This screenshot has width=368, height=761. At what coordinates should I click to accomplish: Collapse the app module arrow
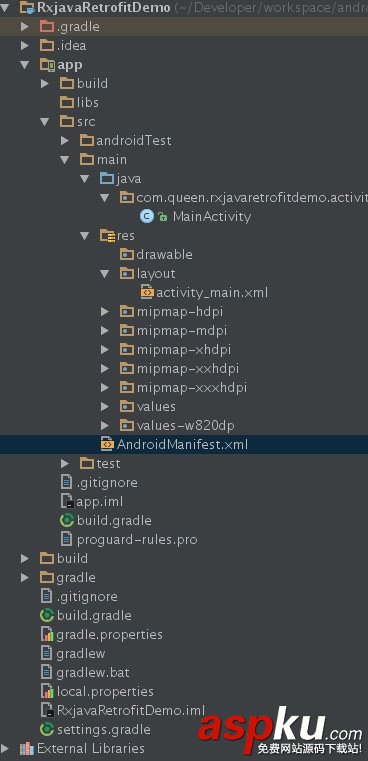pyautogui.click(x=24, y=65)
